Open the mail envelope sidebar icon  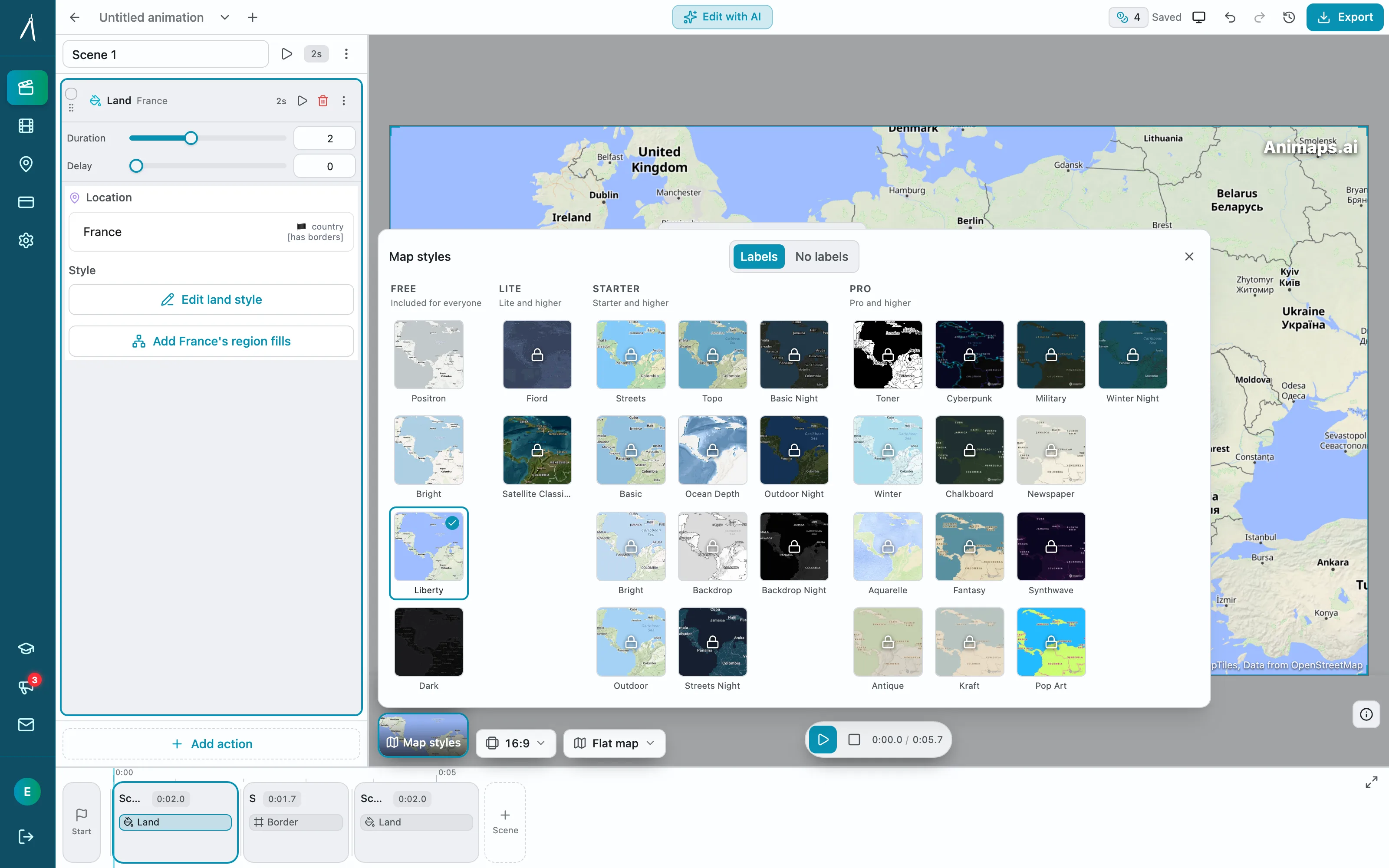[26, 725]
